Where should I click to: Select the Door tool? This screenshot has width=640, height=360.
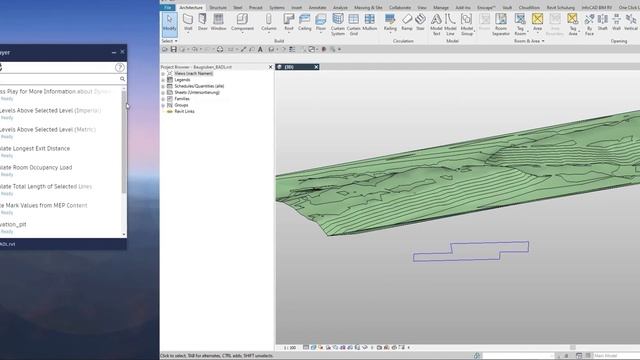coord(202,22)
